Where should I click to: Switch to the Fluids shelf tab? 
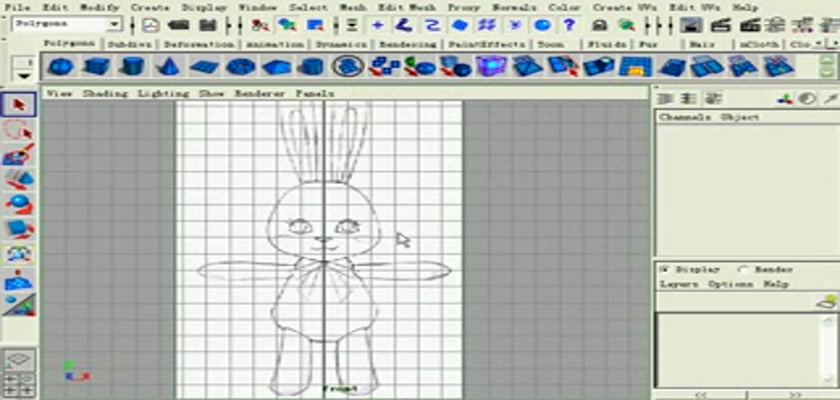[607, 44]
